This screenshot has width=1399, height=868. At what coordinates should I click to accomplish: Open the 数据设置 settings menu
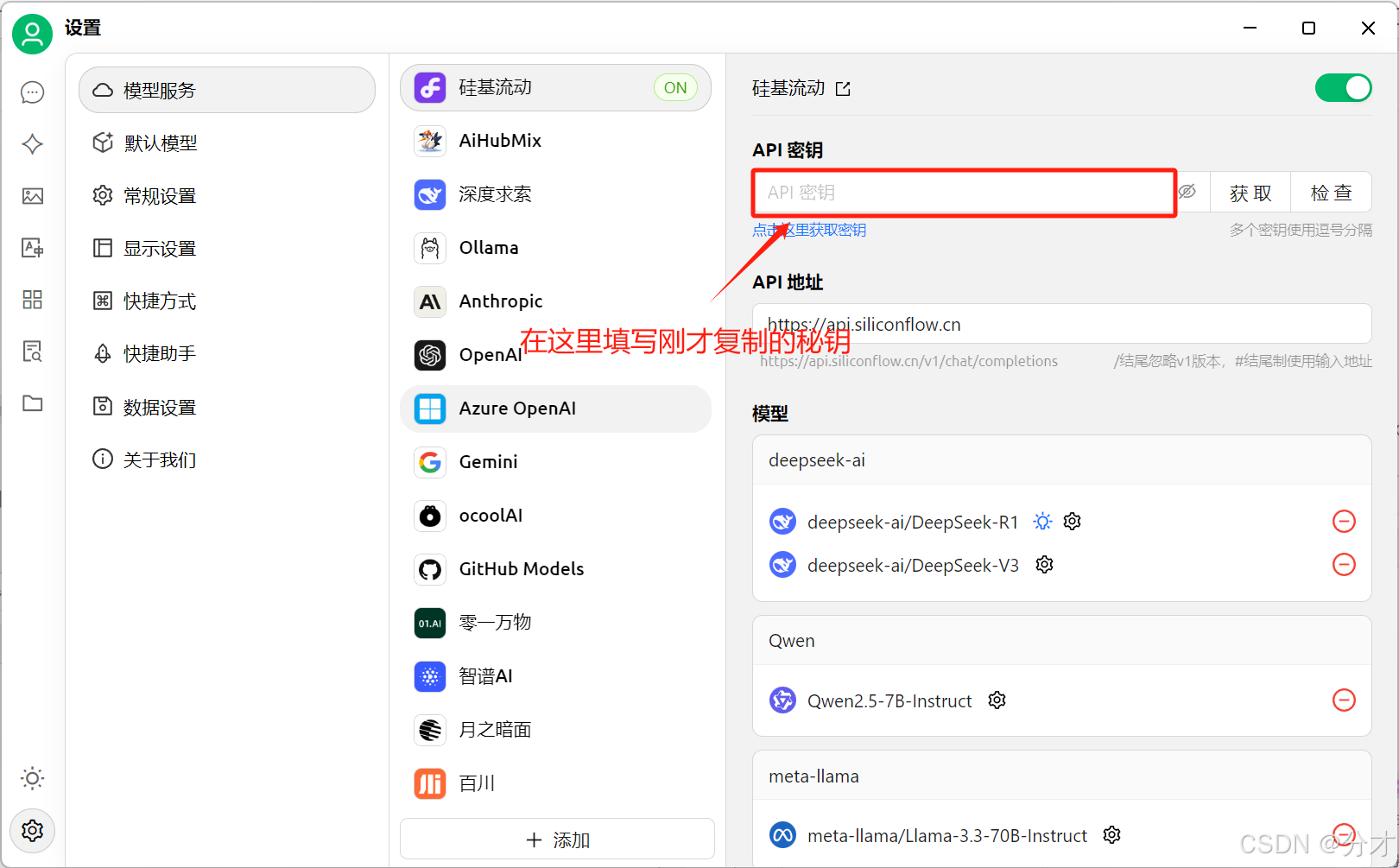point(227,407)
